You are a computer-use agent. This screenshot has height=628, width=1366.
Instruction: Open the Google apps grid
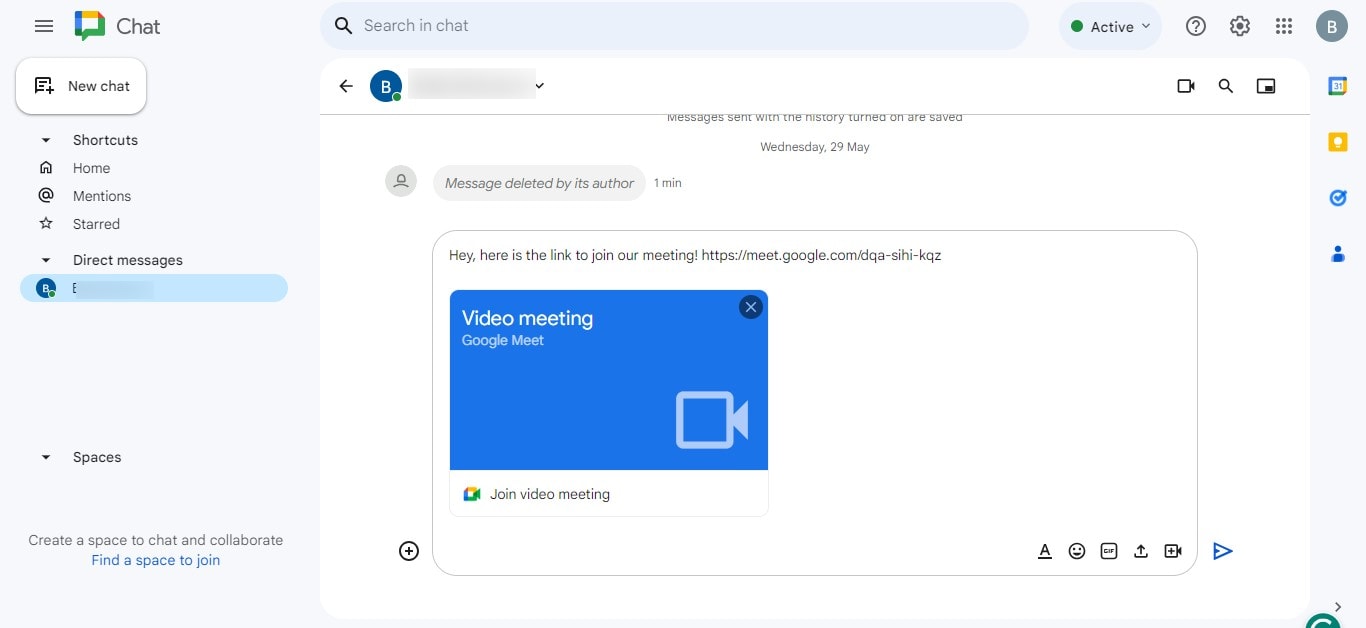tap(1284, 27)
